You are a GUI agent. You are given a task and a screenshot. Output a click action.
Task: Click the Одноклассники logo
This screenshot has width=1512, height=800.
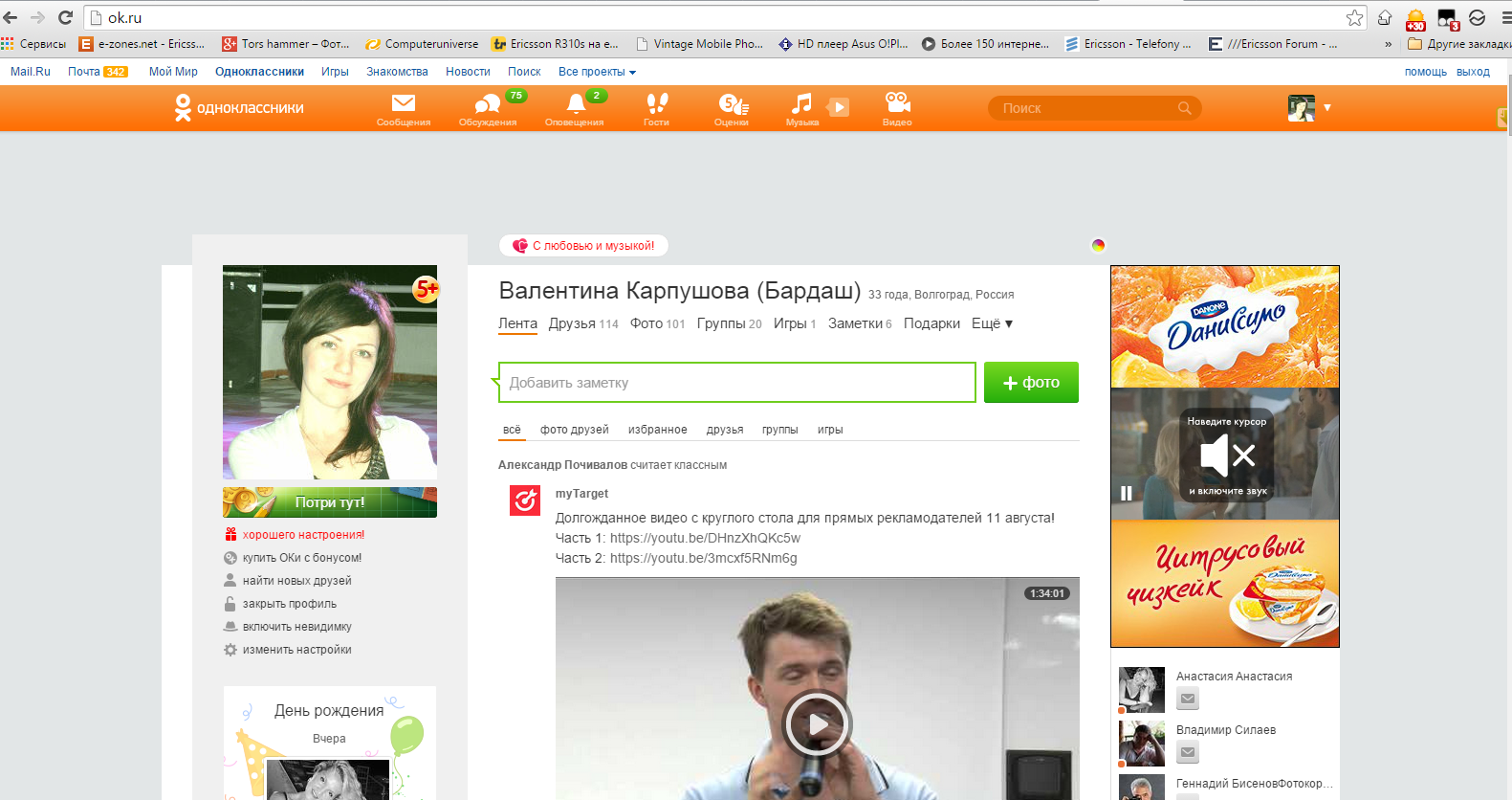tap(239, 108)
